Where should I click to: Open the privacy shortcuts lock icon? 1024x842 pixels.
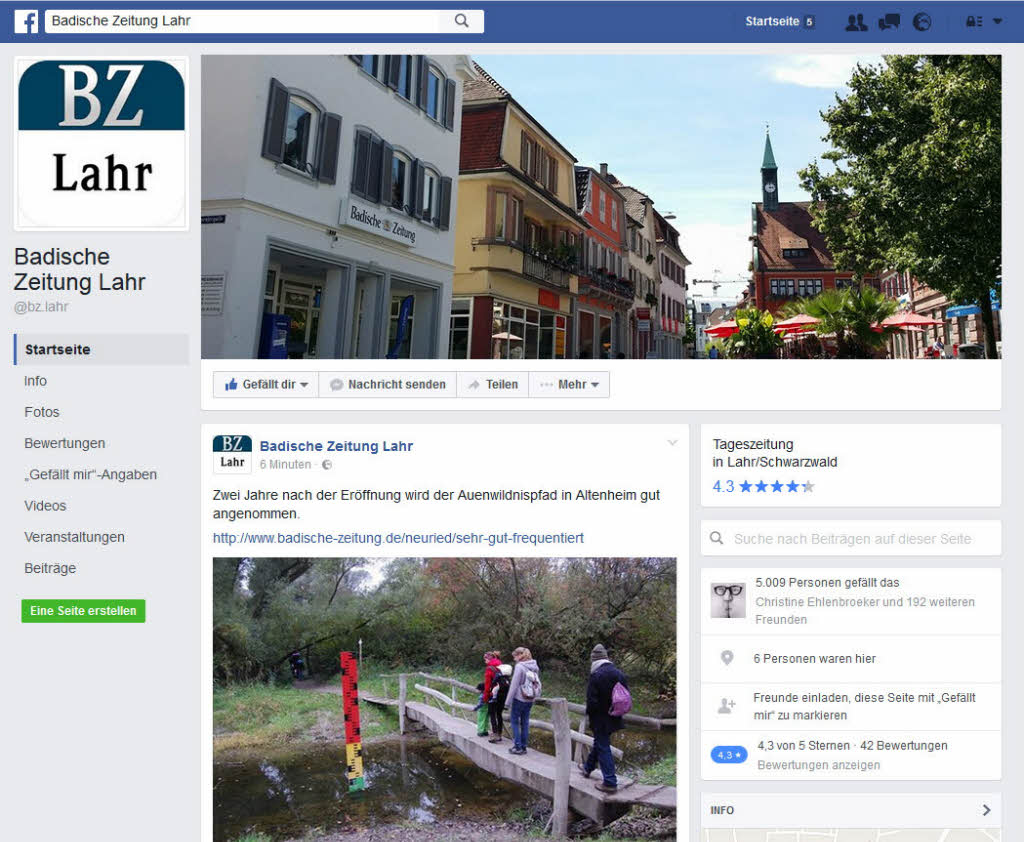[973, 22]
